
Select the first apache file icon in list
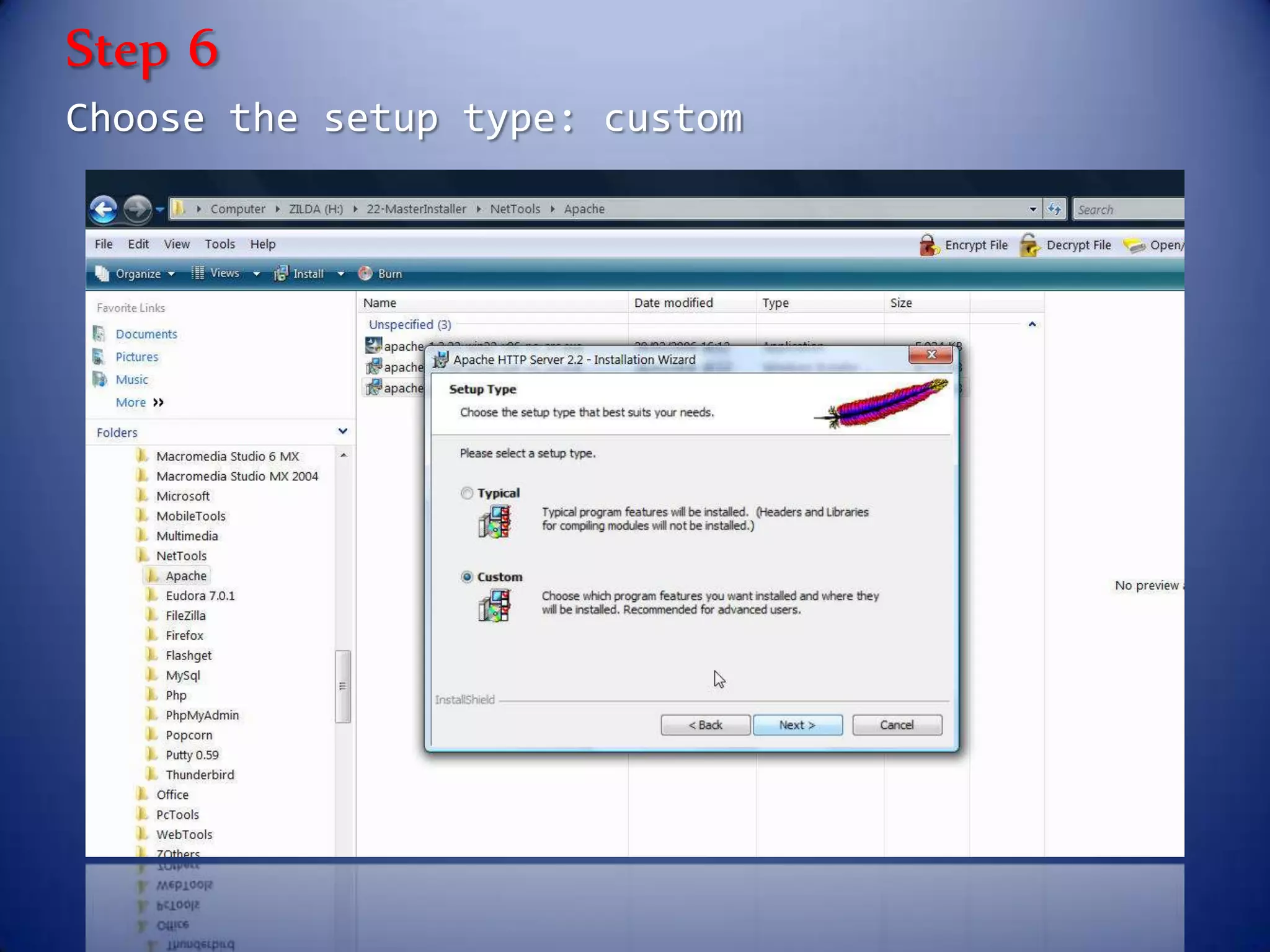click(x=373, y=345)
